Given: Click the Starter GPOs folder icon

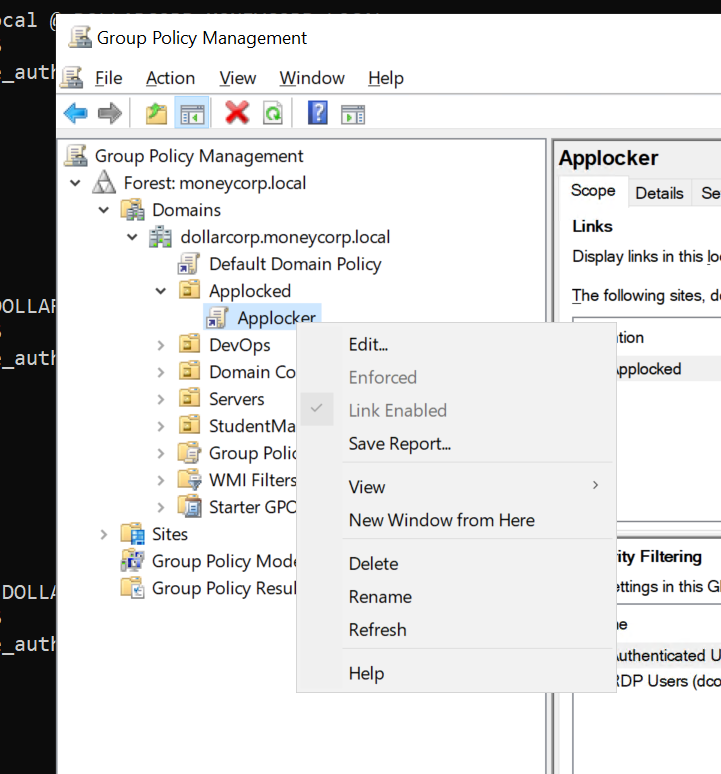Looking at the screenshot, I should 190,506.
